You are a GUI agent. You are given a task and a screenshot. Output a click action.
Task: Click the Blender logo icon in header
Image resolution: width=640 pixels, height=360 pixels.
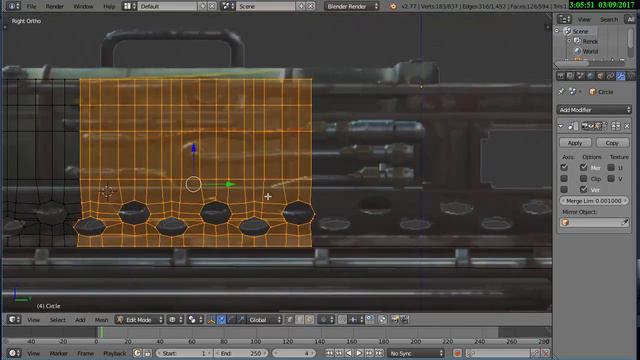[x=393, y=6]
